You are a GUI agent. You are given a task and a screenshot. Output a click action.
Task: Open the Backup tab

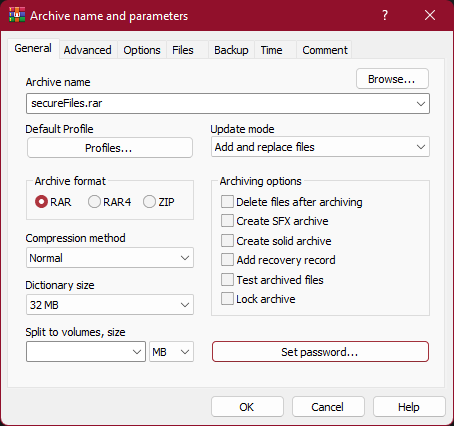coord(231,50)
